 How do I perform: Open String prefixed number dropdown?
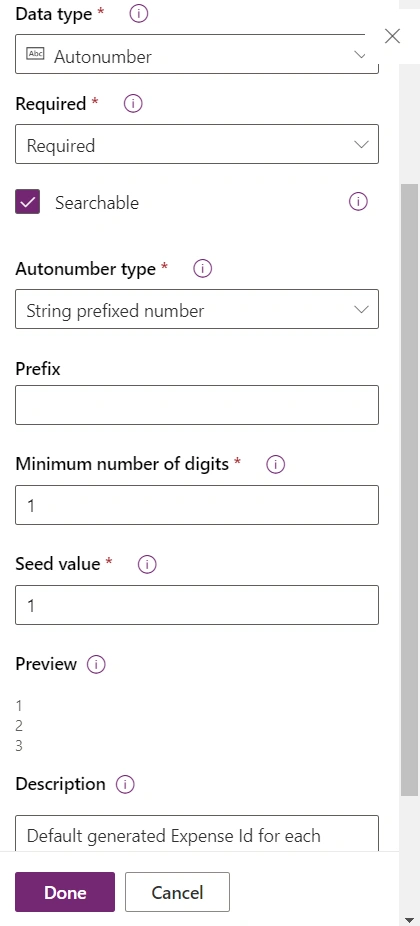click(x=197, y=309)
